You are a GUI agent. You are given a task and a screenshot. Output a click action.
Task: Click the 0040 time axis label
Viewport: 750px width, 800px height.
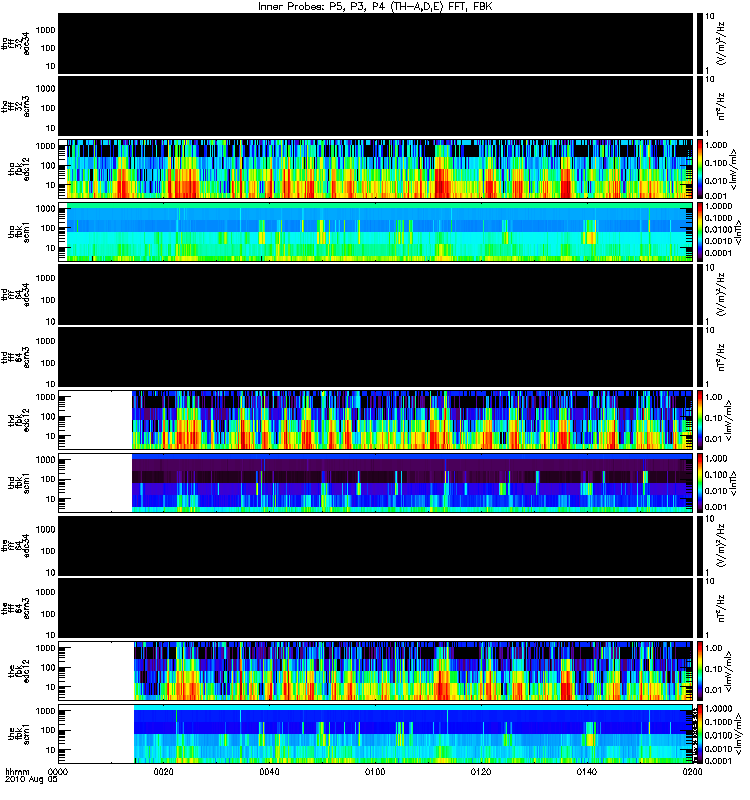coord(269,771)
